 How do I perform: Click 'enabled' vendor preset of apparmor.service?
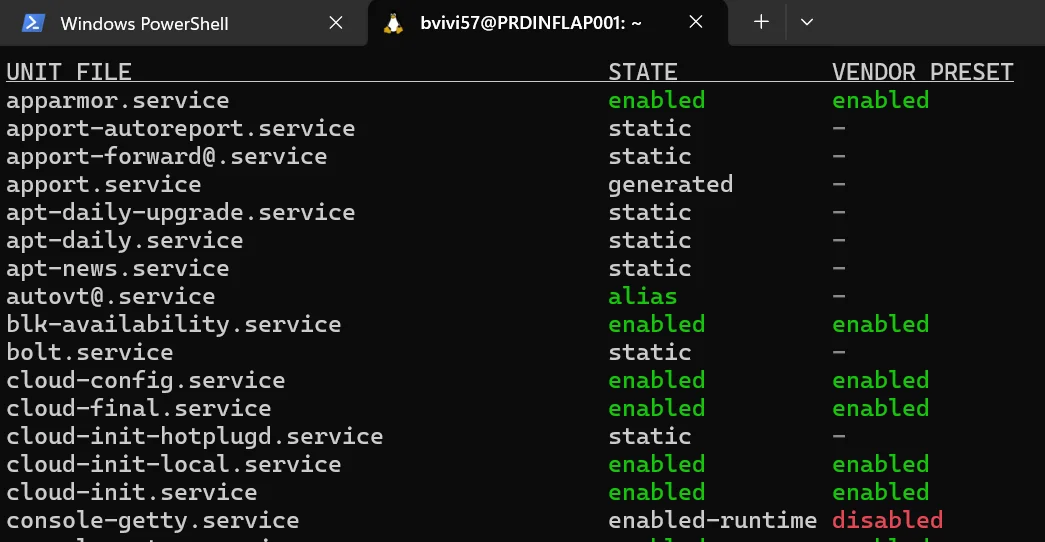point(880,101)
